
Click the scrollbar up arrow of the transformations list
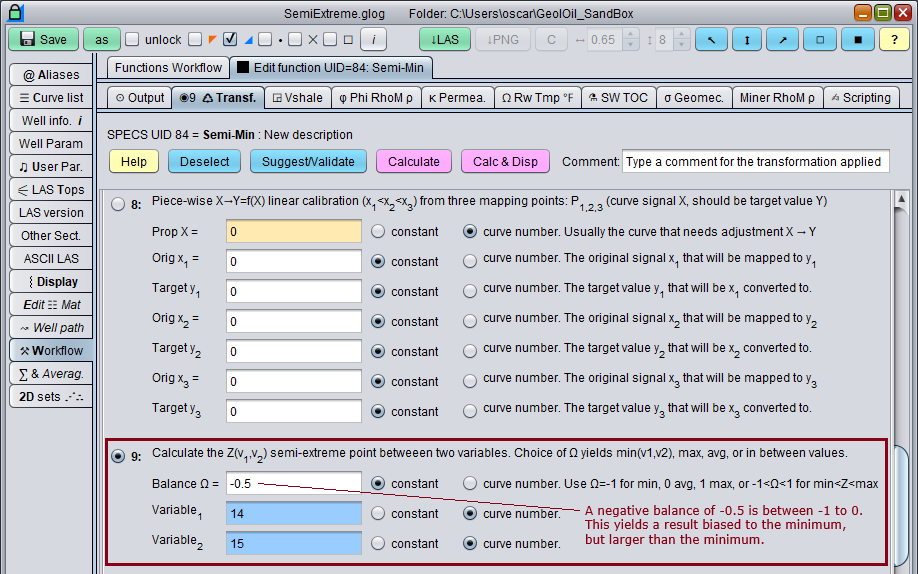point(902,199)
